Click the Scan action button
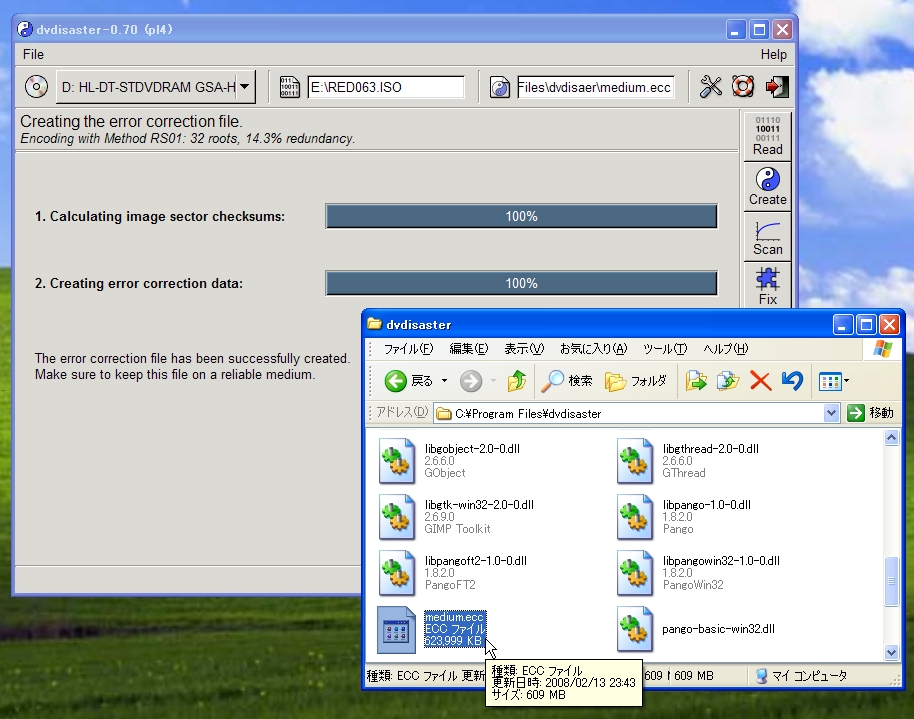This screenshot has width=914, height=719. (768, 237)
